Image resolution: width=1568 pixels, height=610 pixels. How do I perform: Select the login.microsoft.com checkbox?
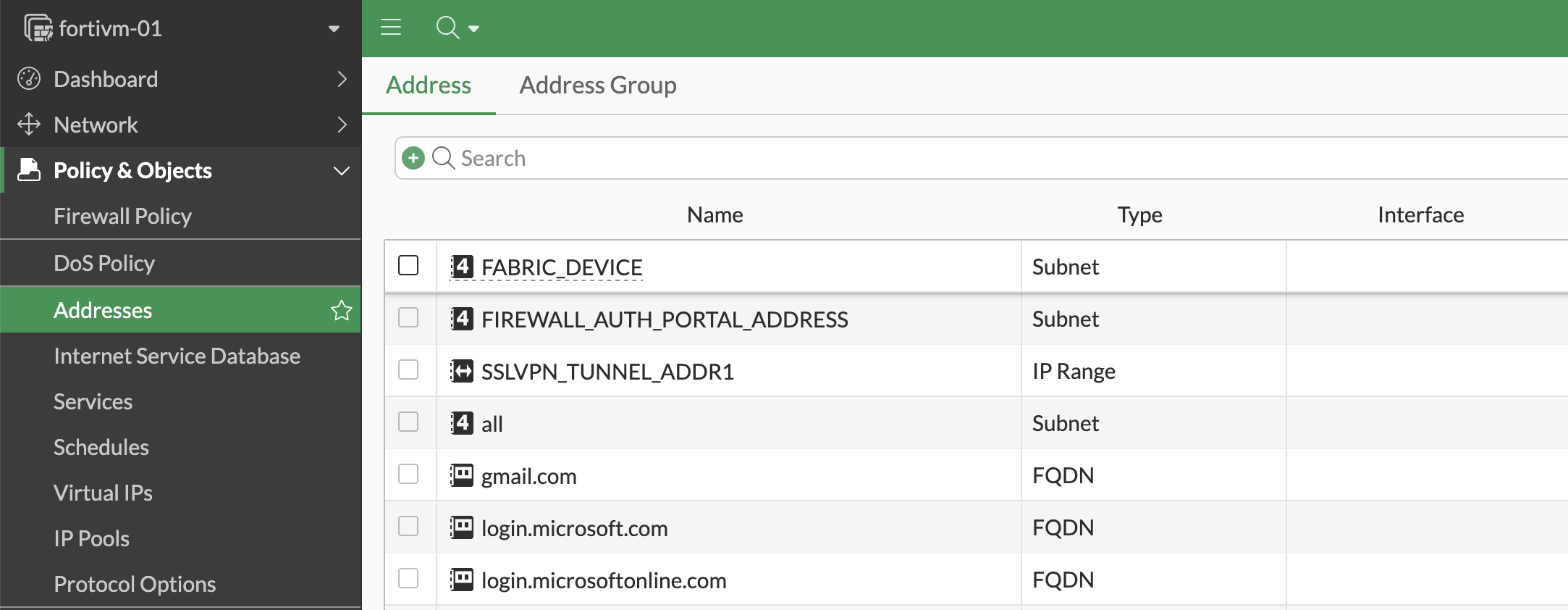click(x=408, y=527)
